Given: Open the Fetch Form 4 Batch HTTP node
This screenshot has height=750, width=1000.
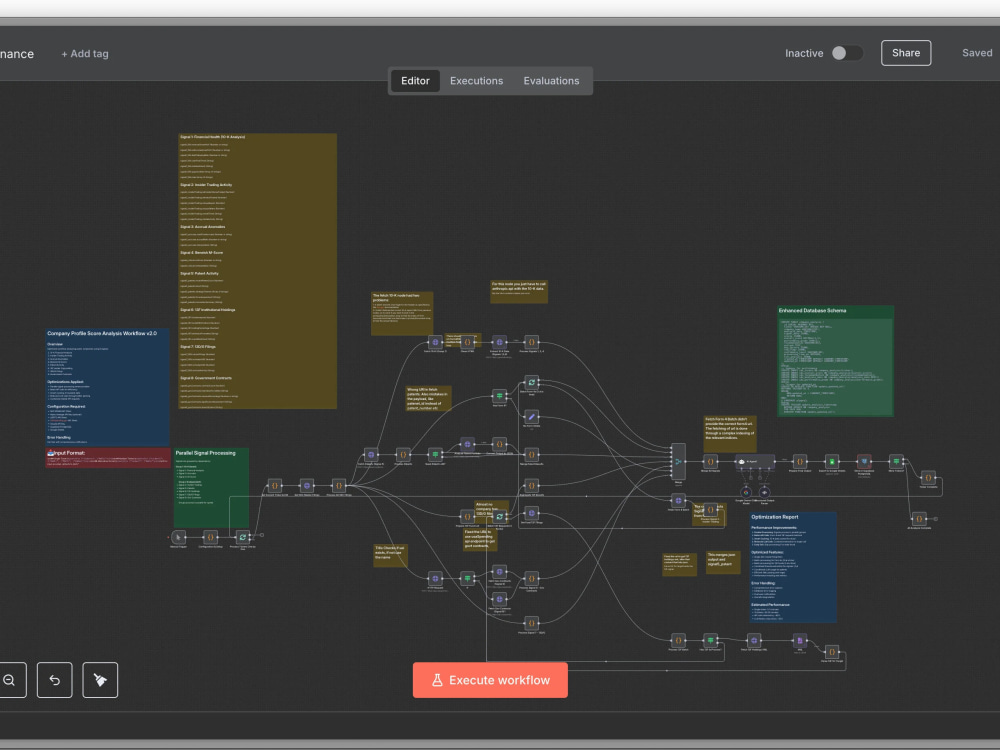Looking at the screenshot, I should tap(679, 501).
